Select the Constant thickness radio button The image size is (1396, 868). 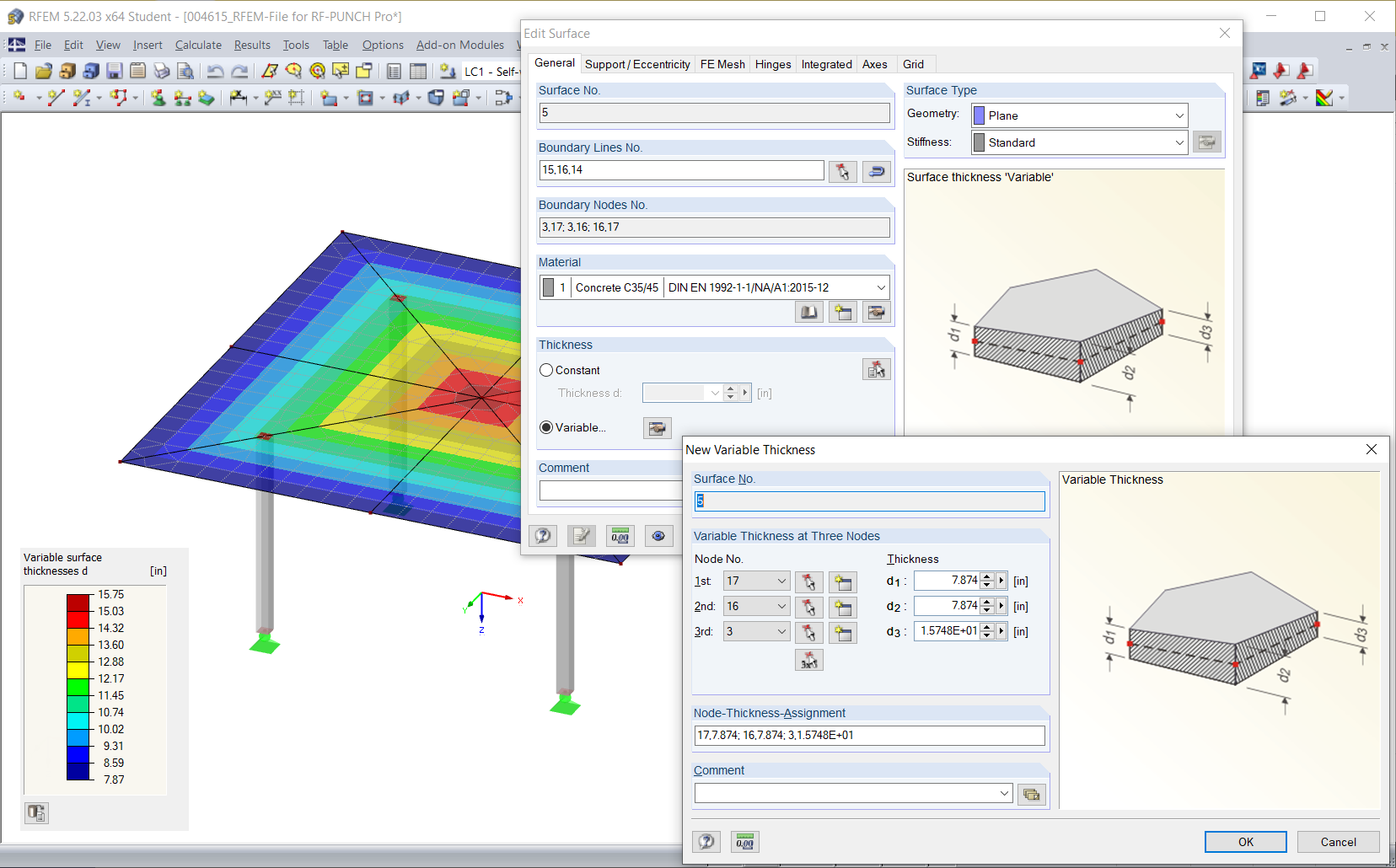coord(546,370)
